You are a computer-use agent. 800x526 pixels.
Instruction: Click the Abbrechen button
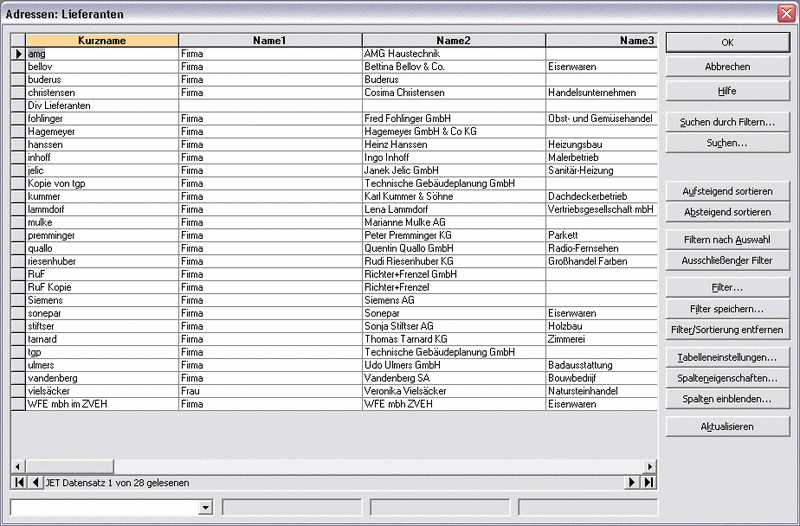coord(728,66)
